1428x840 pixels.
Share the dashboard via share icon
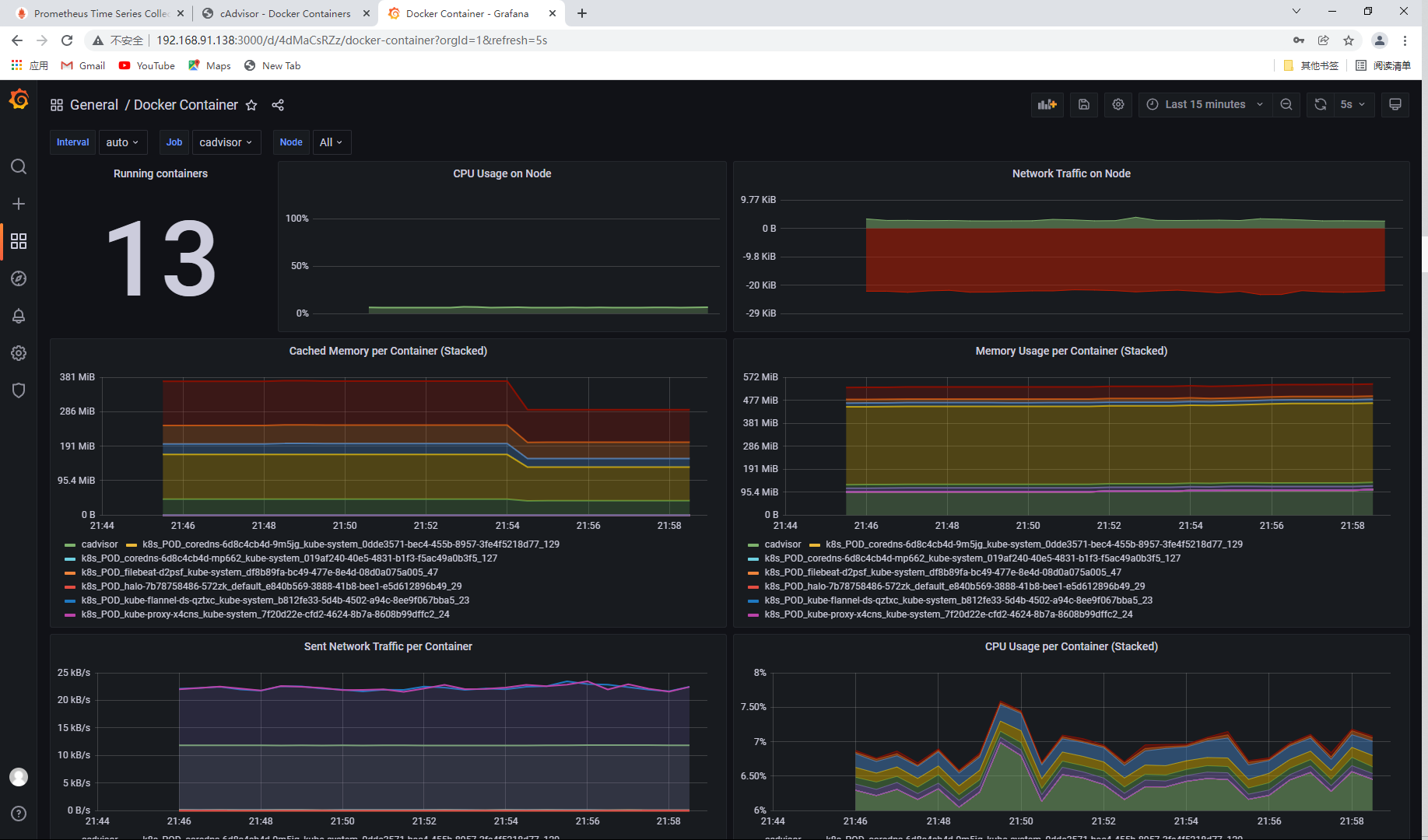(278, 105)
